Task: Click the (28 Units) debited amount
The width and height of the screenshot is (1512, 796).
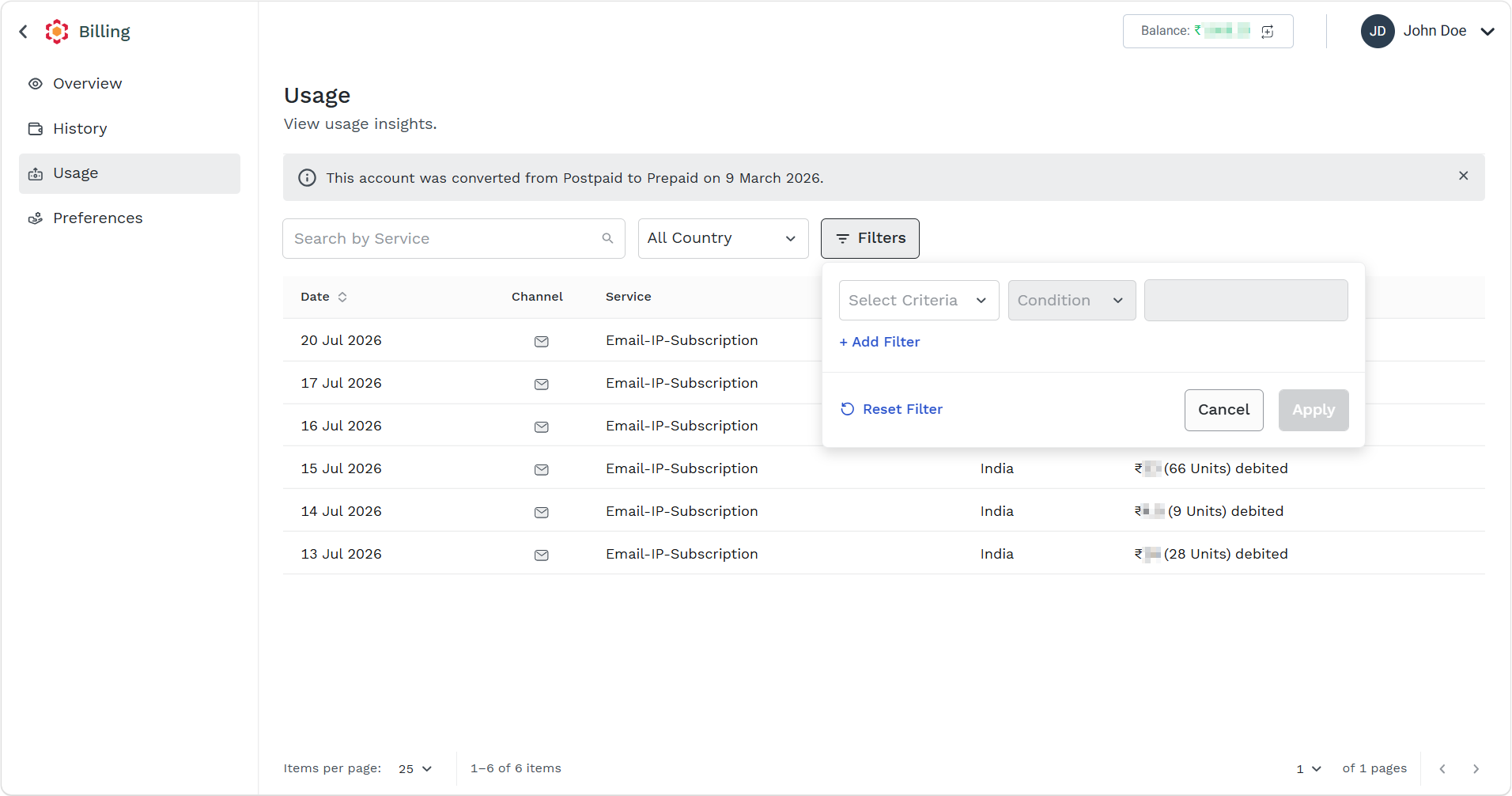Action: 1211,554
